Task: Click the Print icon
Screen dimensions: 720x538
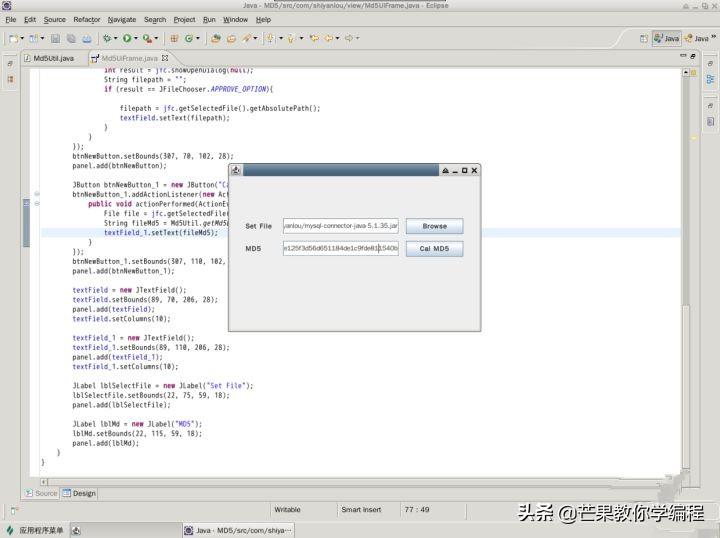Action: (x=87, y=39)
